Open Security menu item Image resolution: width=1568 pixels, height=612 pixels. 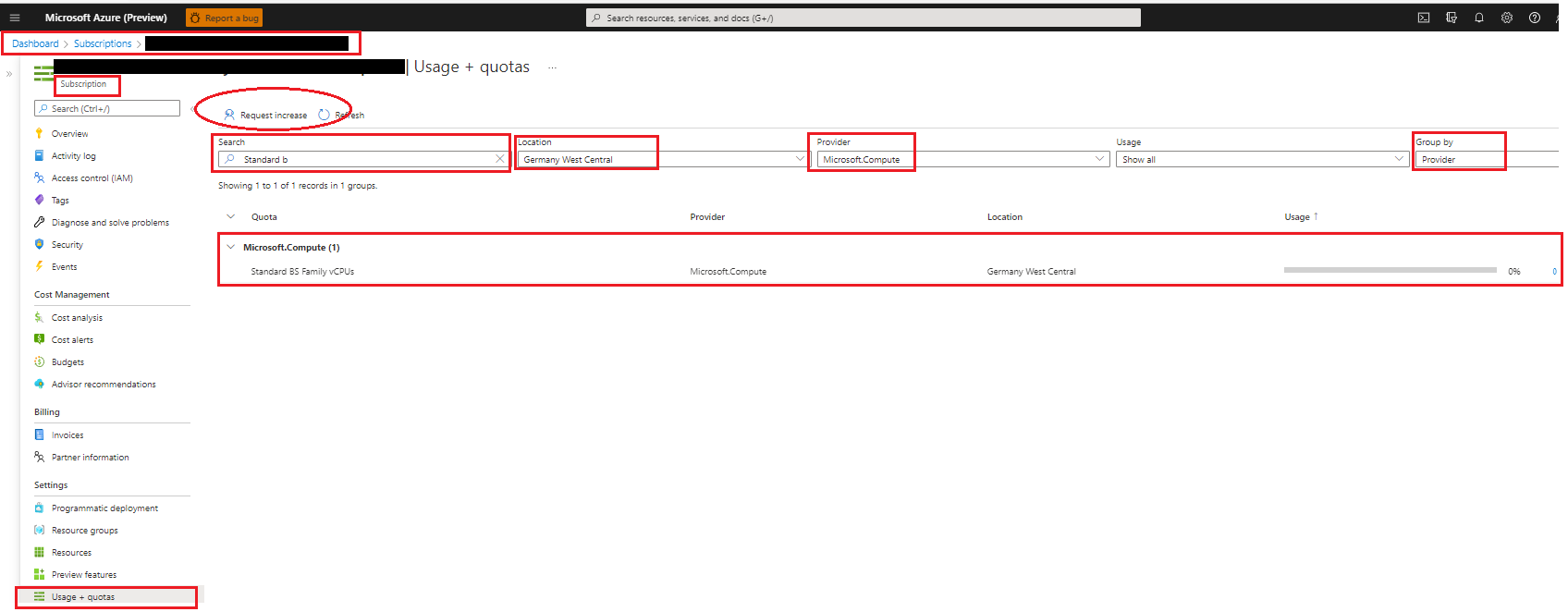point(67,245)
